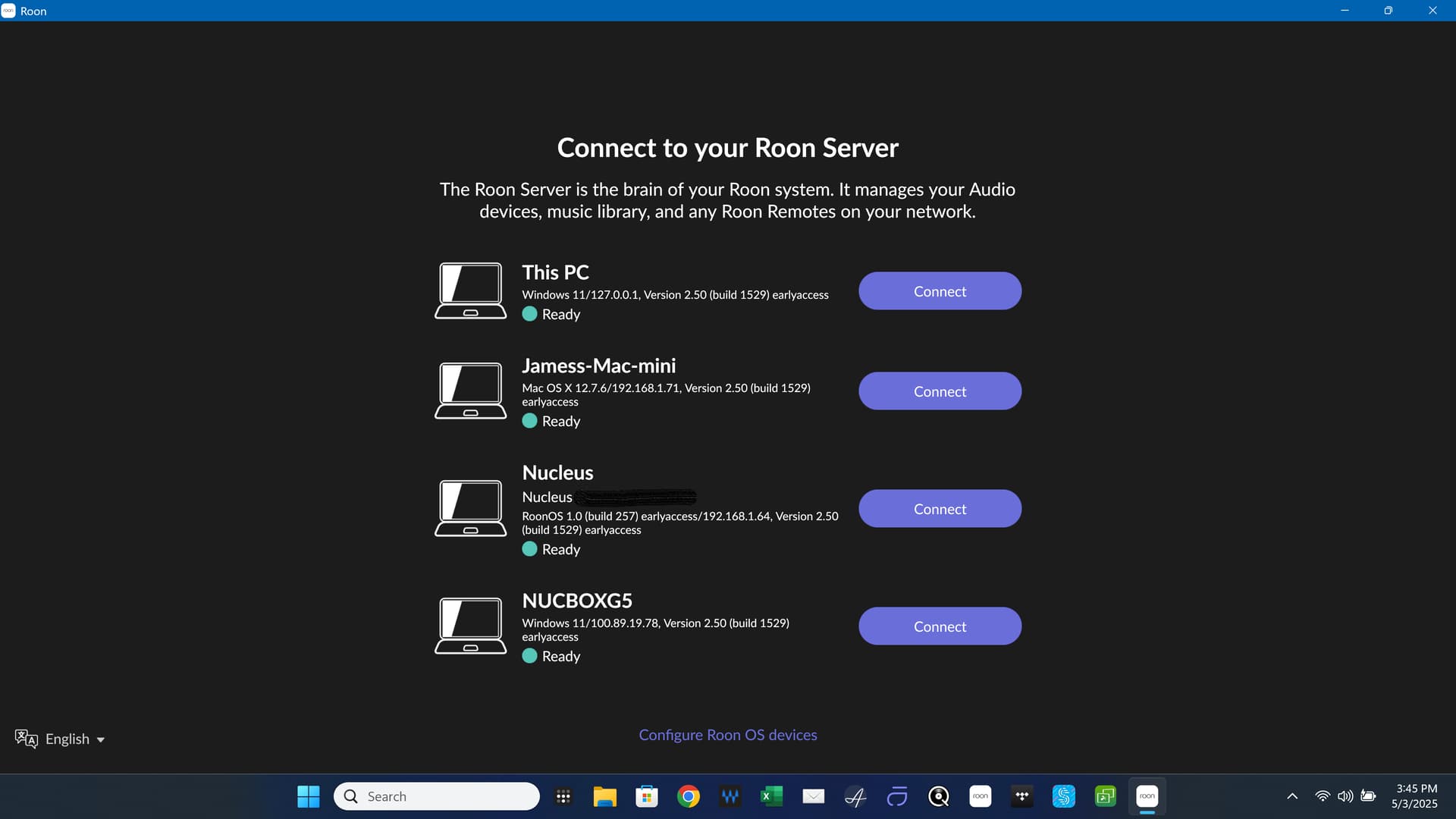Image resolution: width=1456 pixels, height=819 pixels.
Task: Open Configure Roon OS devices link
Action: pyautogui.click(x=727, y=735)
